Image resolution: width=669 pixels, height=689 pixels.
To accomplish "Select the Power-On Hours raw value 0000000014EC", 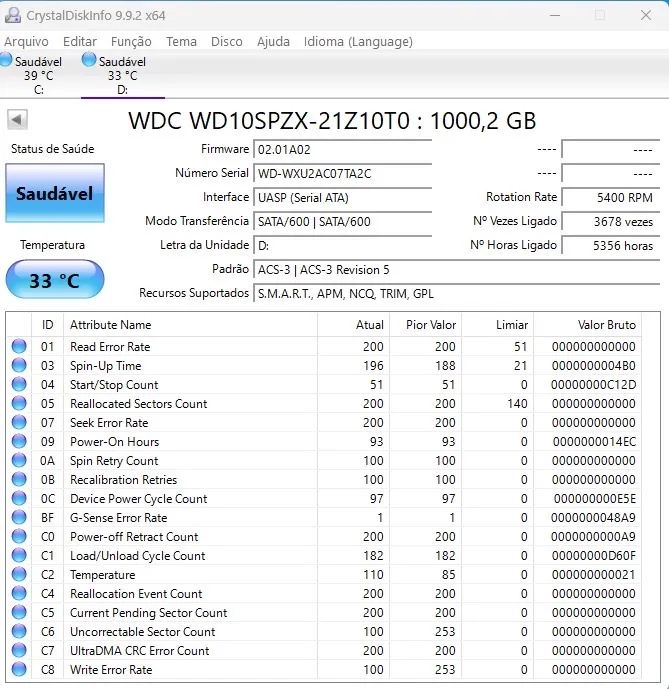I will click(x=594, y=442).
